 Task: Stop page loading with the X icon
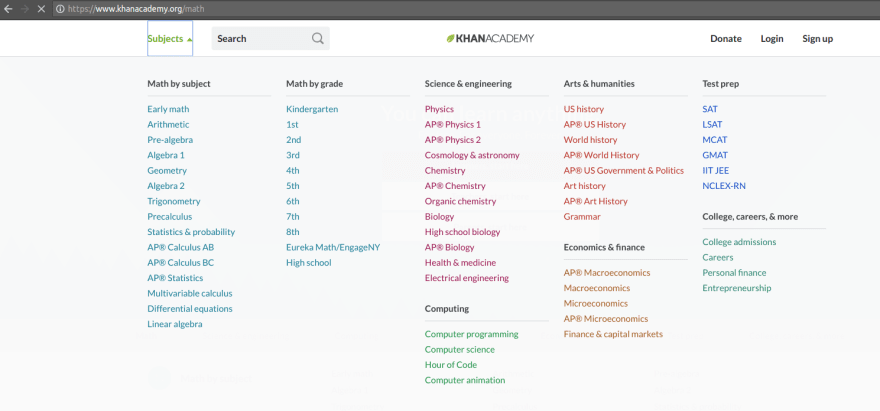click(41, 9)
